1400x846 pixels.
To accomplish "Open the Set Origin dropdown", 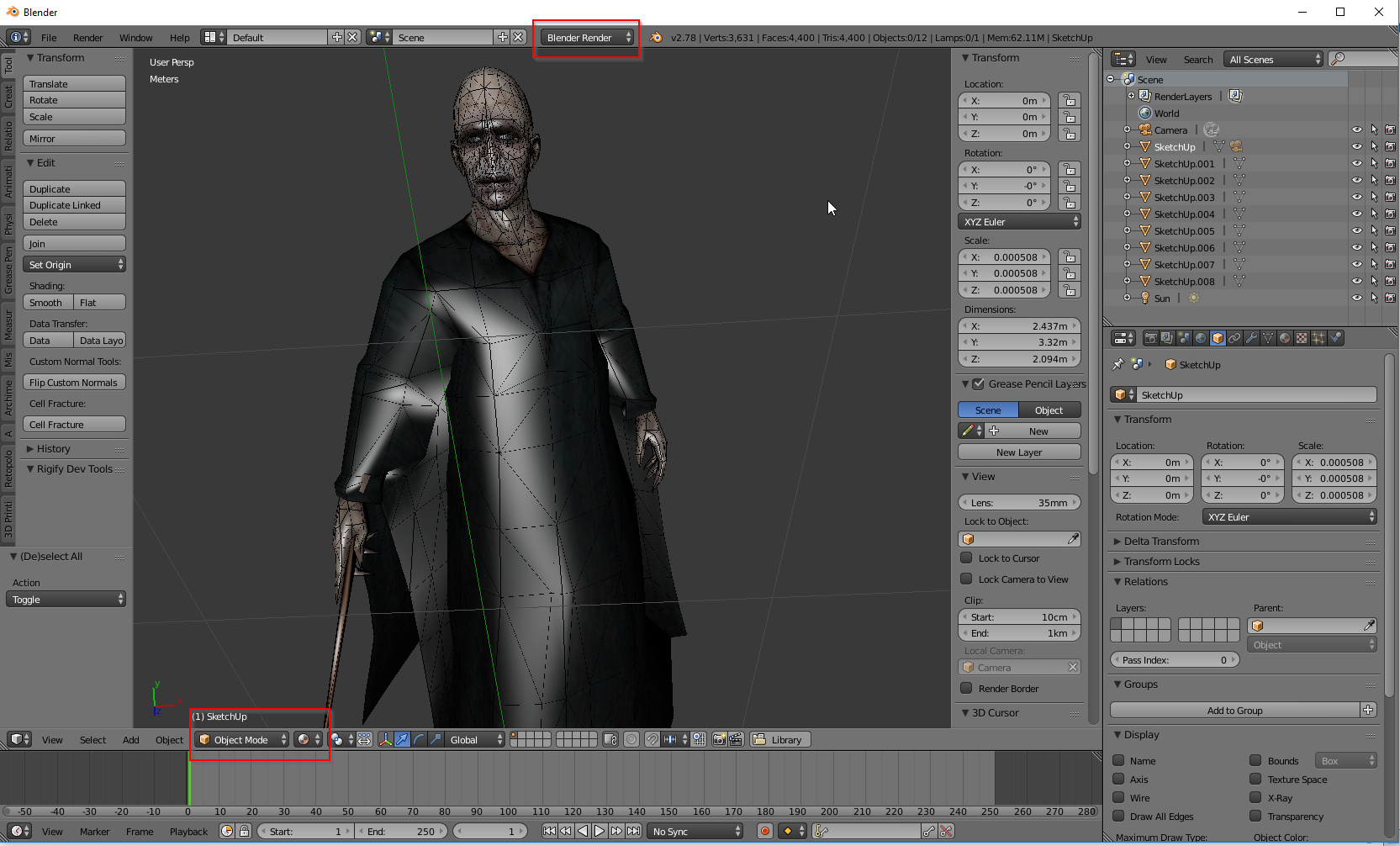I will pyautogui.click(x=74, y=264).
